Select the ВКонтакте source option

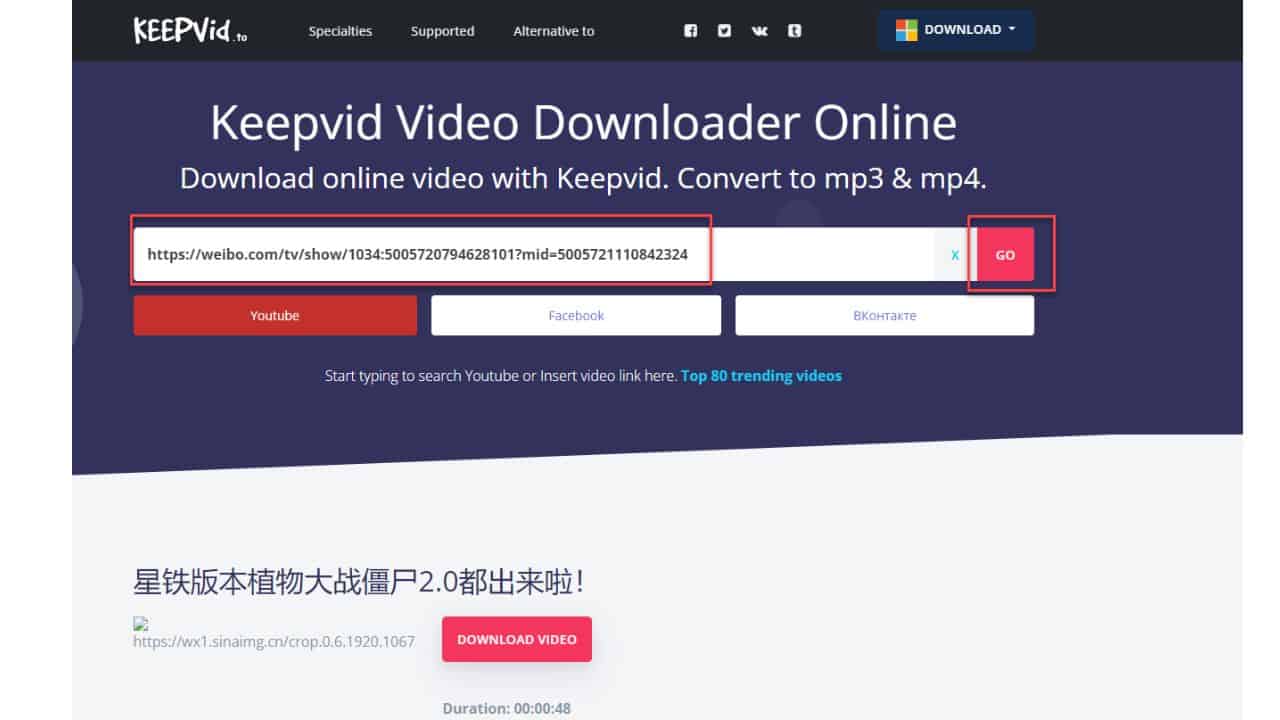point(884,315)
